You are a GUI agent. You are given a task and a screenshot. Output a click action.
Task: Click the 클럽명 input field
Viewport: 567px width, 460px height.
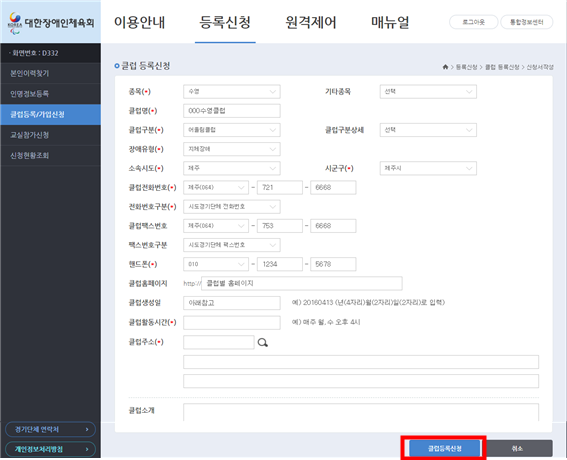click(232, 111)
